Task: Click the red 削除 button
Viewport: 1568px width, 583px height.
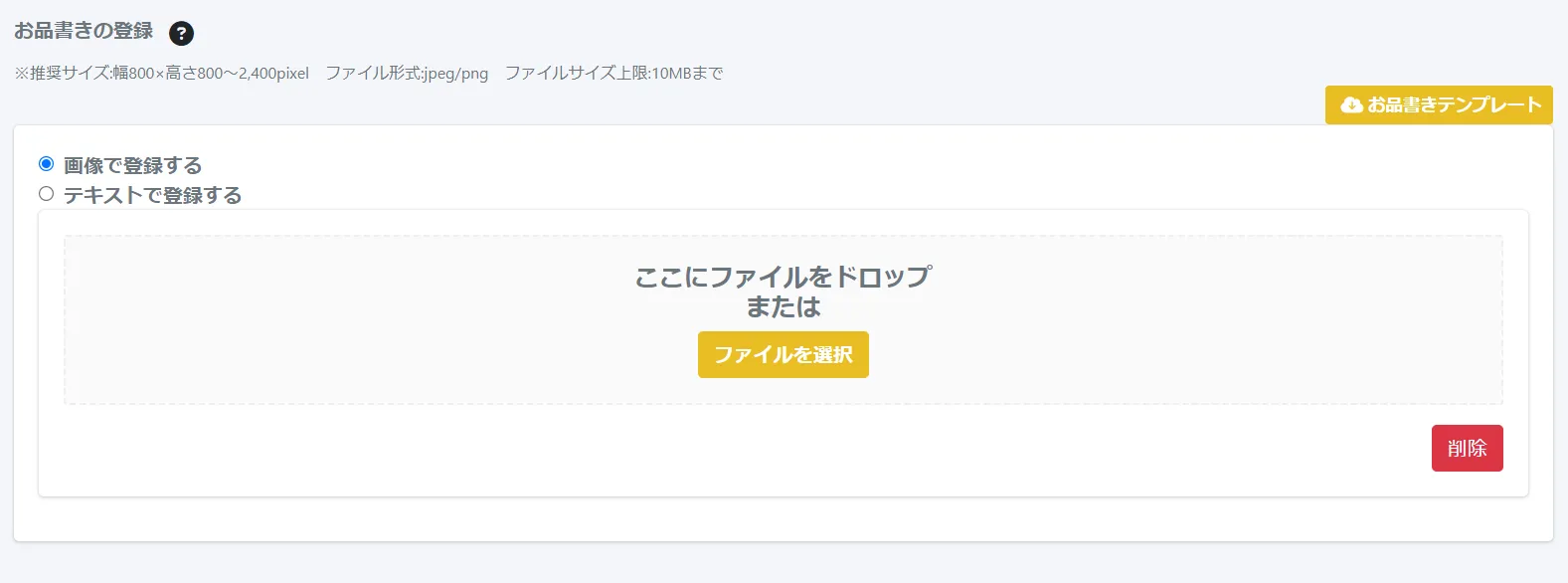Action: click(x=1467, y=448)
